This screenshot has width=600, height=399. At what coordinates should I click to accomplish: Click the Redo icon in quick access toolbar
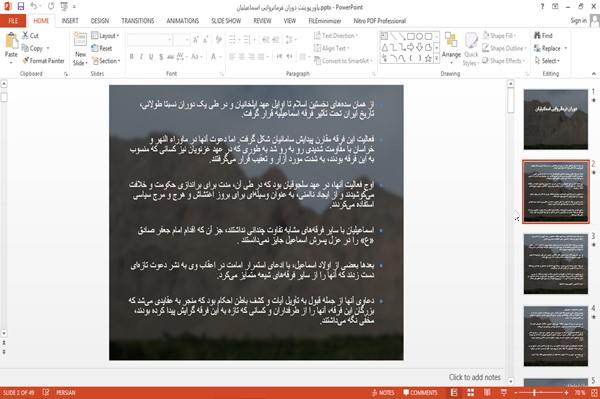coord(51,6)
